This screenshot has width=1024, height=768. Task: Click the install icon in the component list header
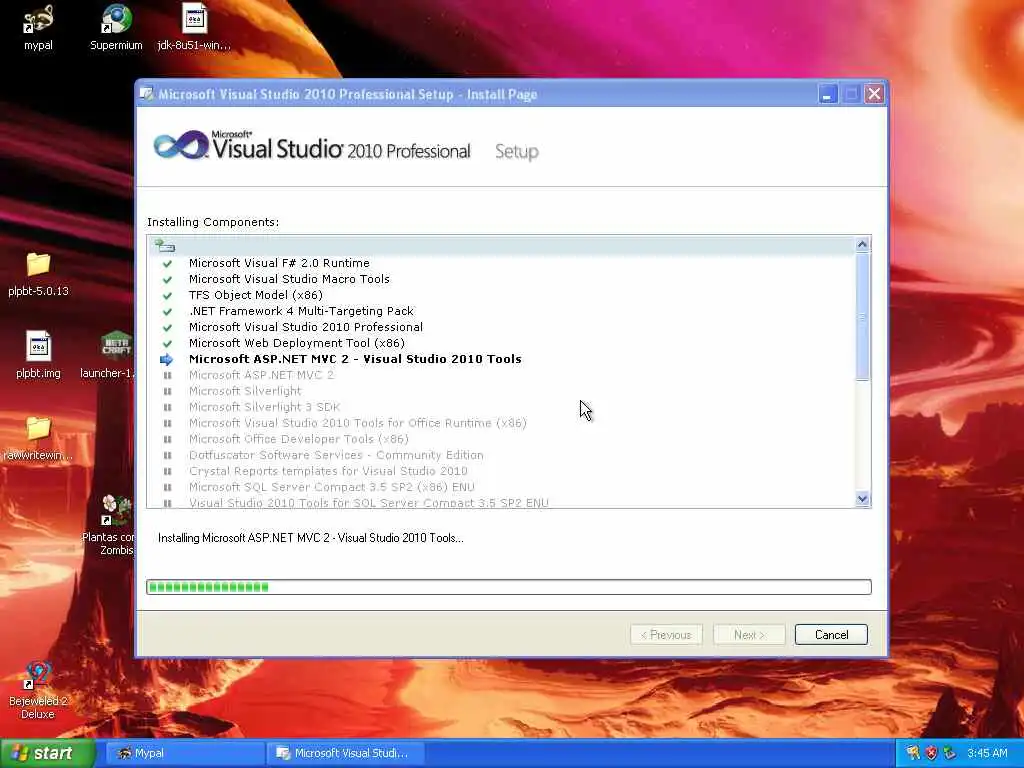pos(165,246)
